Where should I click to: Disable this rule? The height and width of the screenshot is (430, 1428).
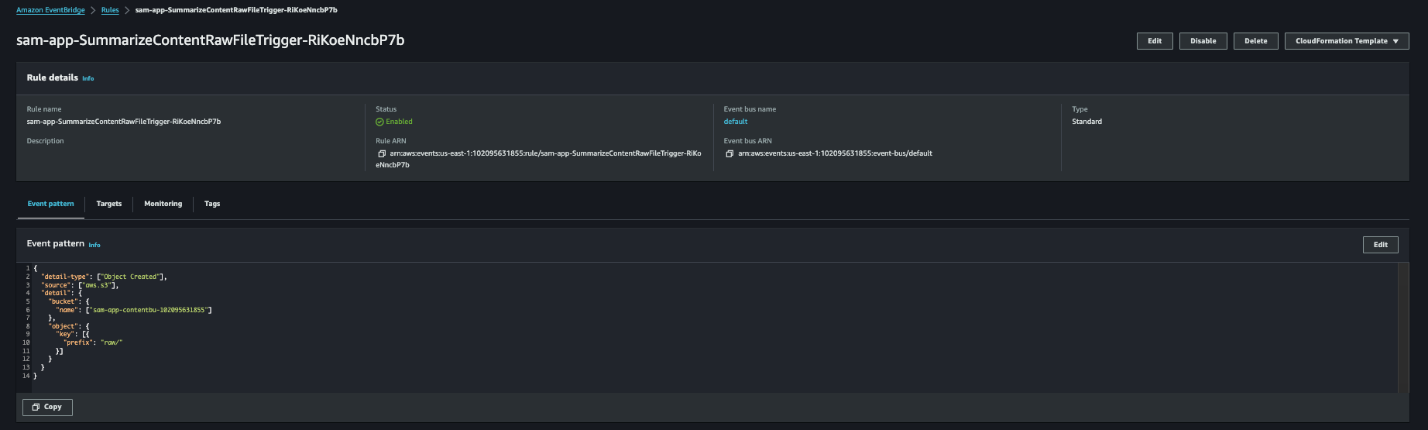point(1203,41)
